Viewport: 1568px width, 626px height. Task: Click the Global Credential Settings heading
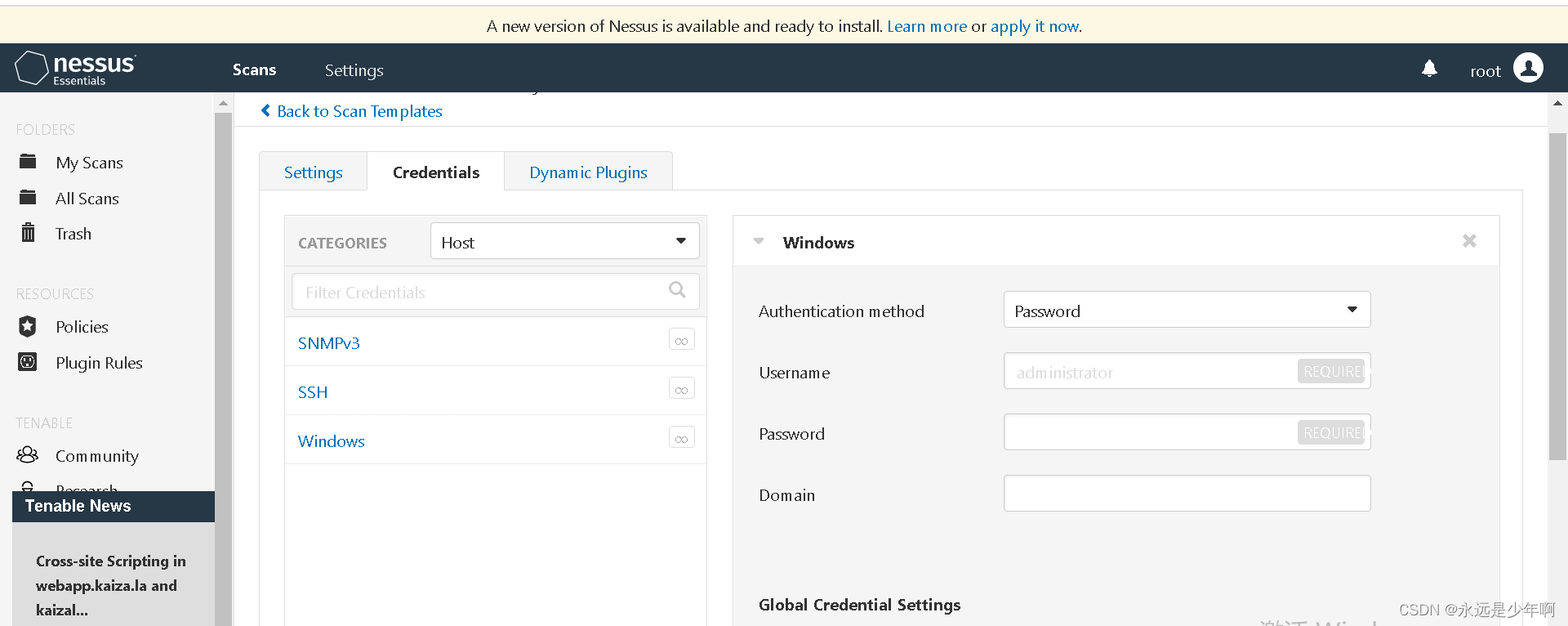tap(859, 605)
